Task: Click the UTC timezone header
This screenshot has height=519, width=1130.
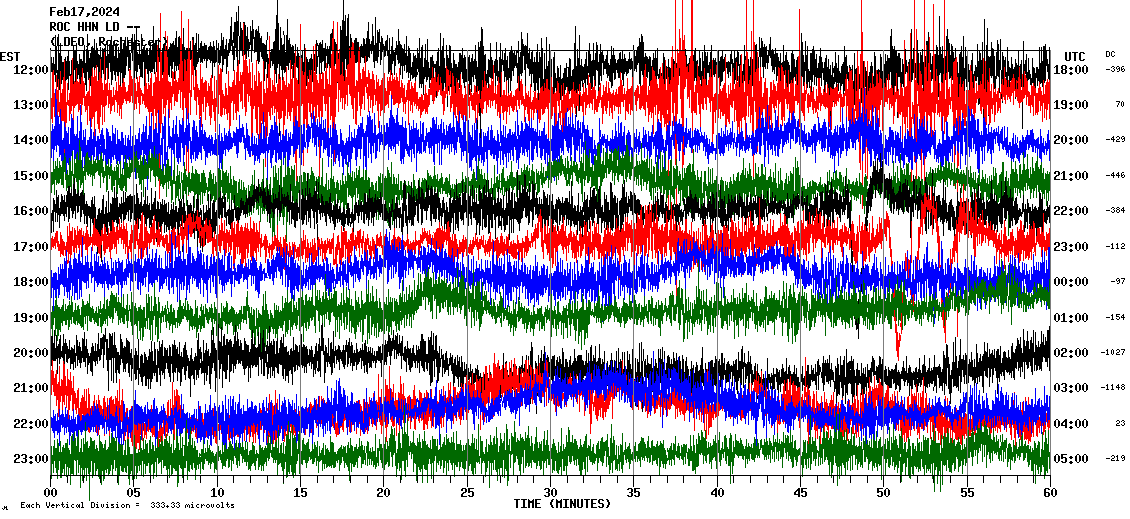Action: coord(1075,56)
